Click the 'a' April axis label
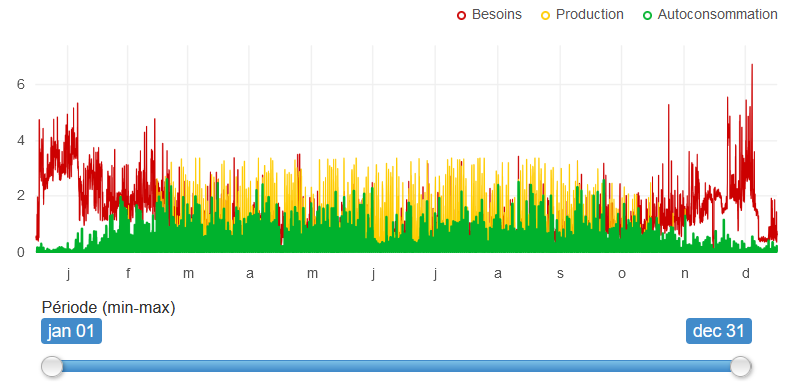This screenshot has width=790, height=382. 250,274
